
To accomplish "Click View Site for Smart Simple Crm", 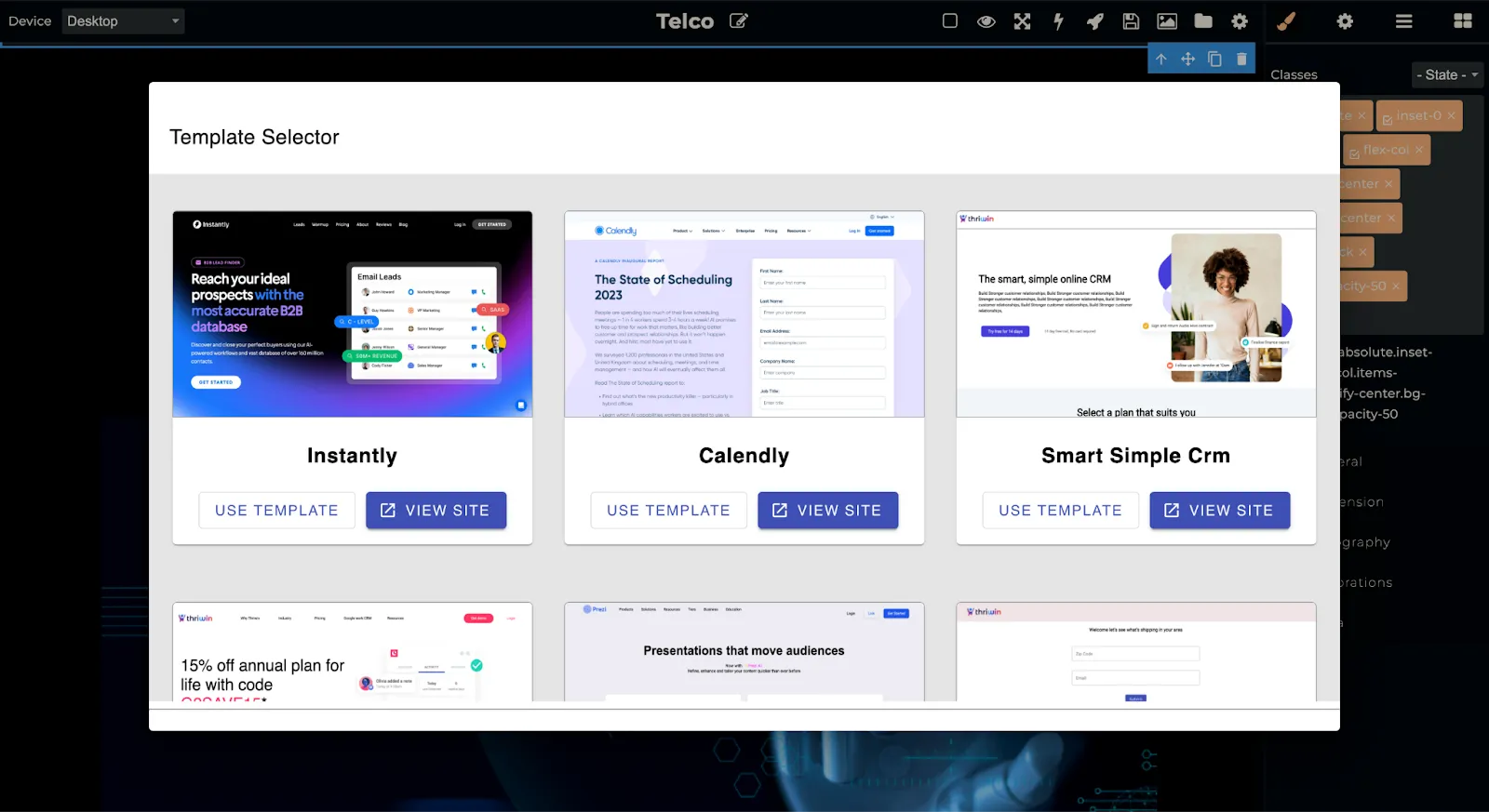I will pos(1219,511).
